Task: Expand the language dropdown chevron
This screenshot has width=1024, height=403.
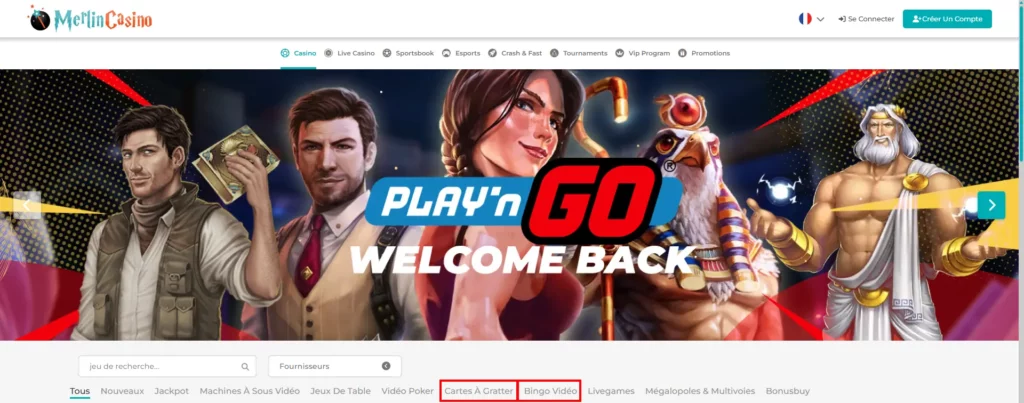Action: click(820, 20)
